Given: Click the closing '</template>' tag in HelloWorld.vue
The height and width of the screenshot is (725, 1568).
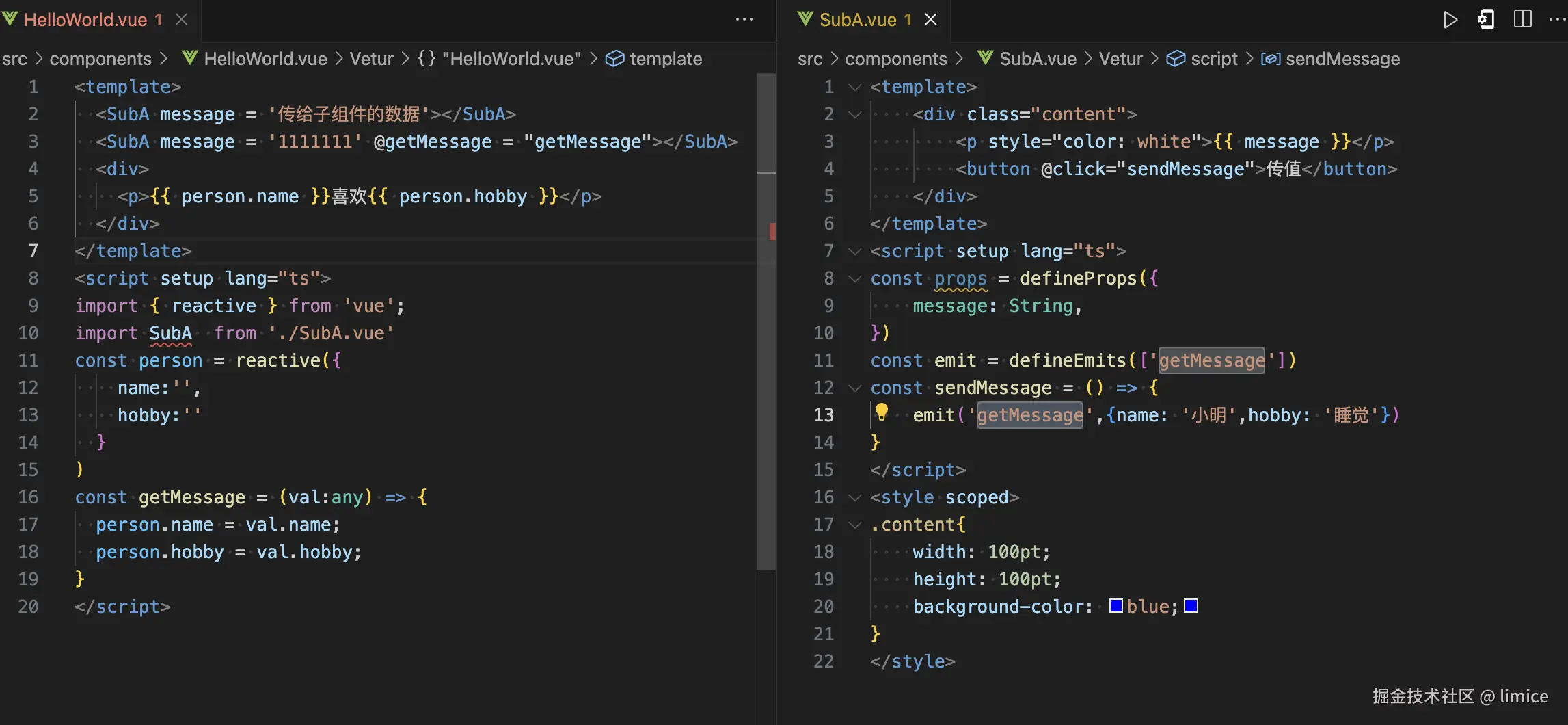Looking at the screenshot, I should pyautogui.click(x=133, y=251).
